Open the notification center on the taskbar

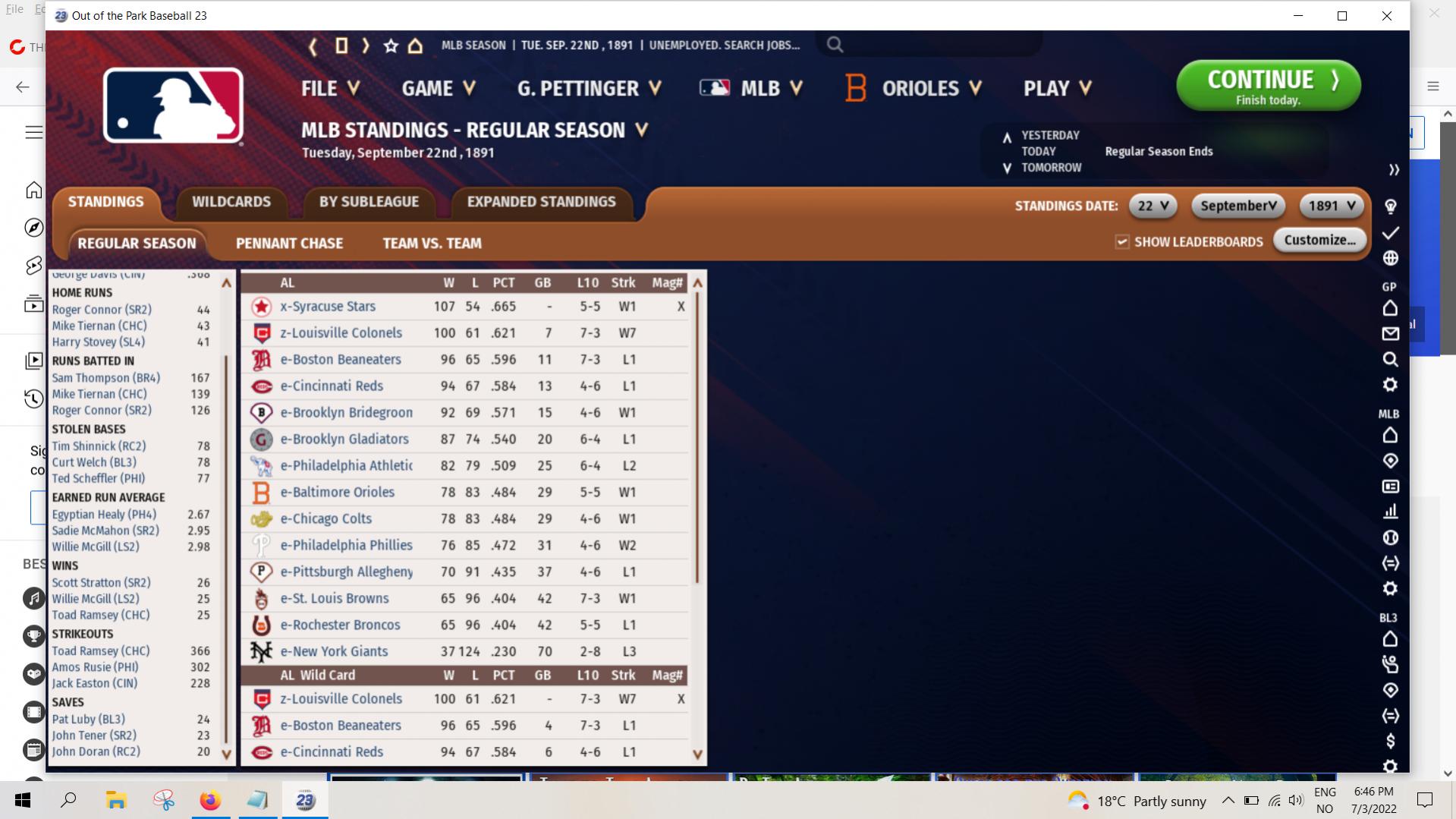1425,800
